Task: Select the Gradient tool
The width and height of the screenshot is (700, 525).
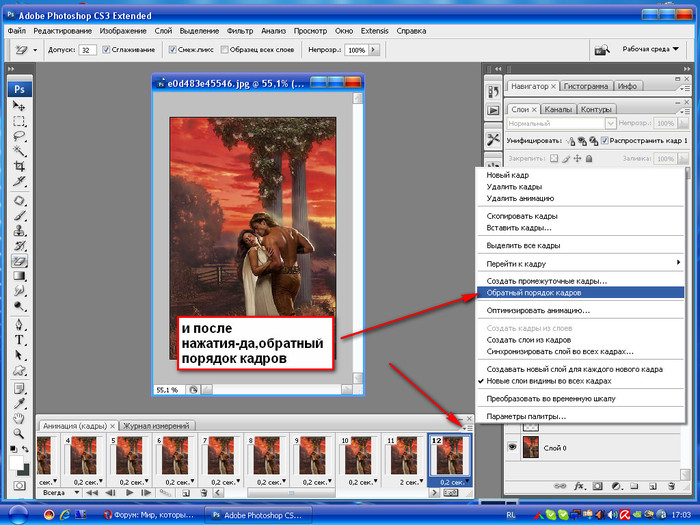Action: point(19,275)
